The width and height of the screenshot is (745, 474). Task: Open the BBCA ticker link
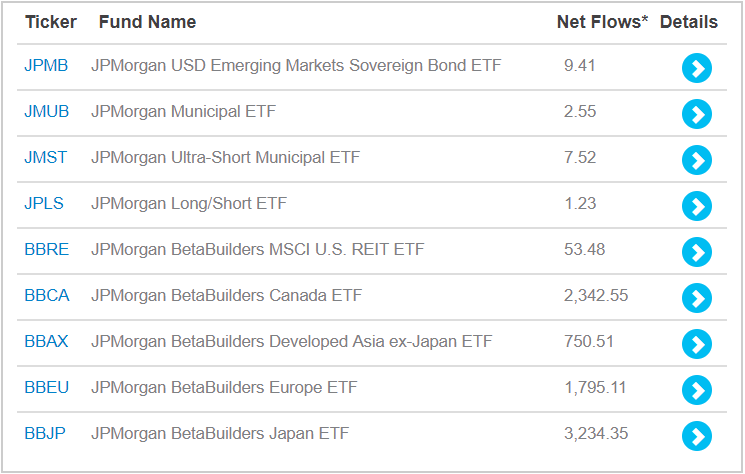[46, 296]
